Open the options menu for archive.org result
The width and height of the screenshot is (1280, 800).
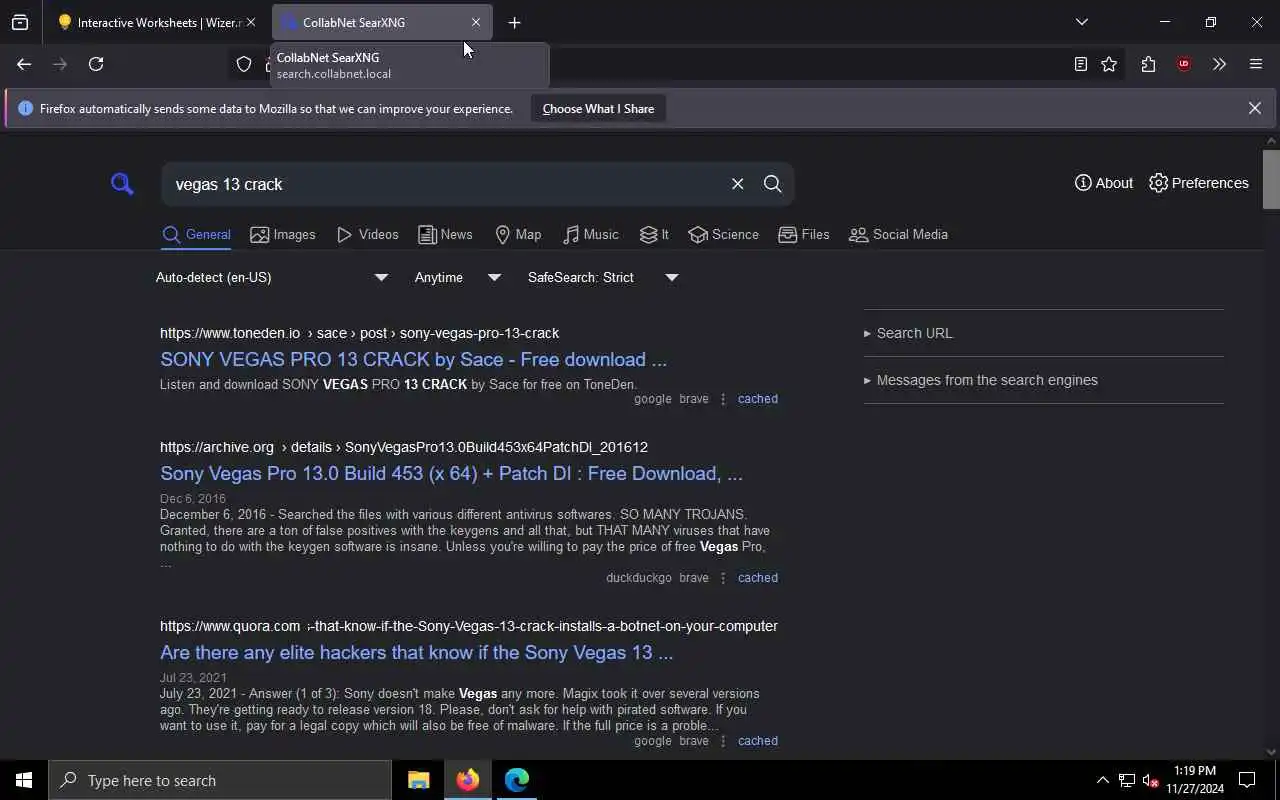[723, 578]
